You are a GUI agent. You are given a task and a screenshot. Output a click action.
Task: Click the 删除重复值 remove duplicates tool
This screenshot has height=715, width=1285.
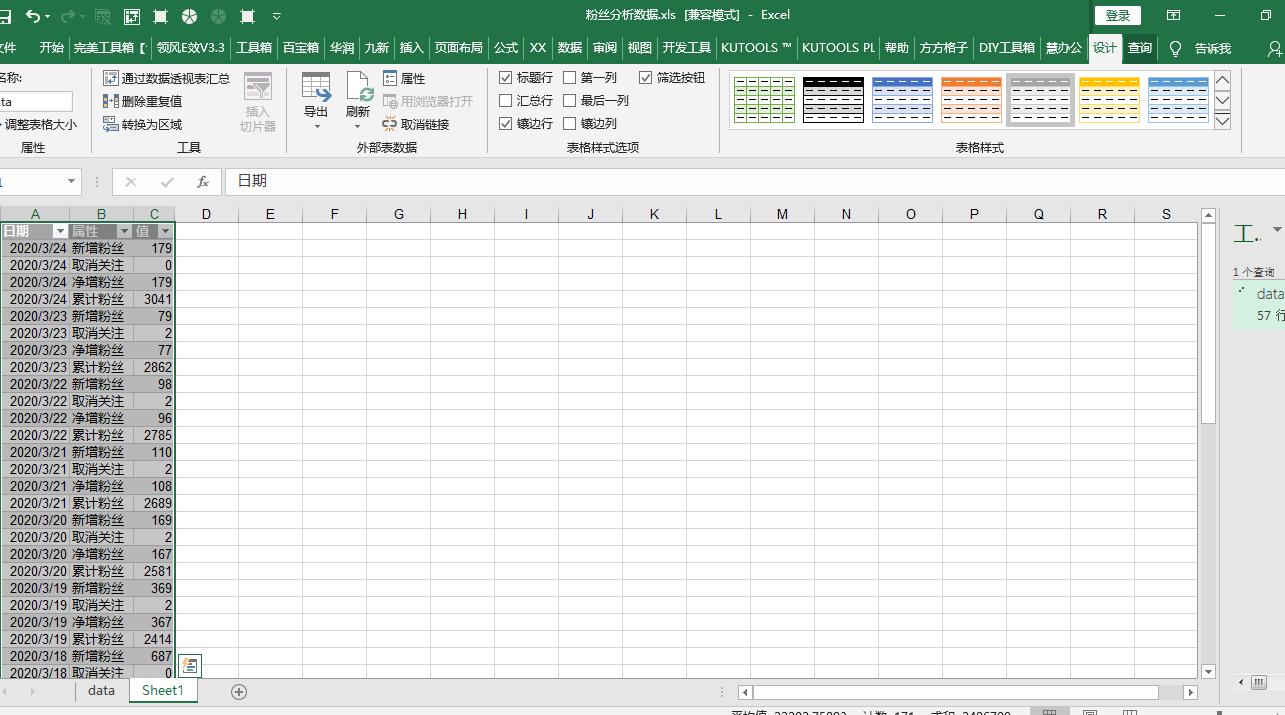[x=143, y=101]
